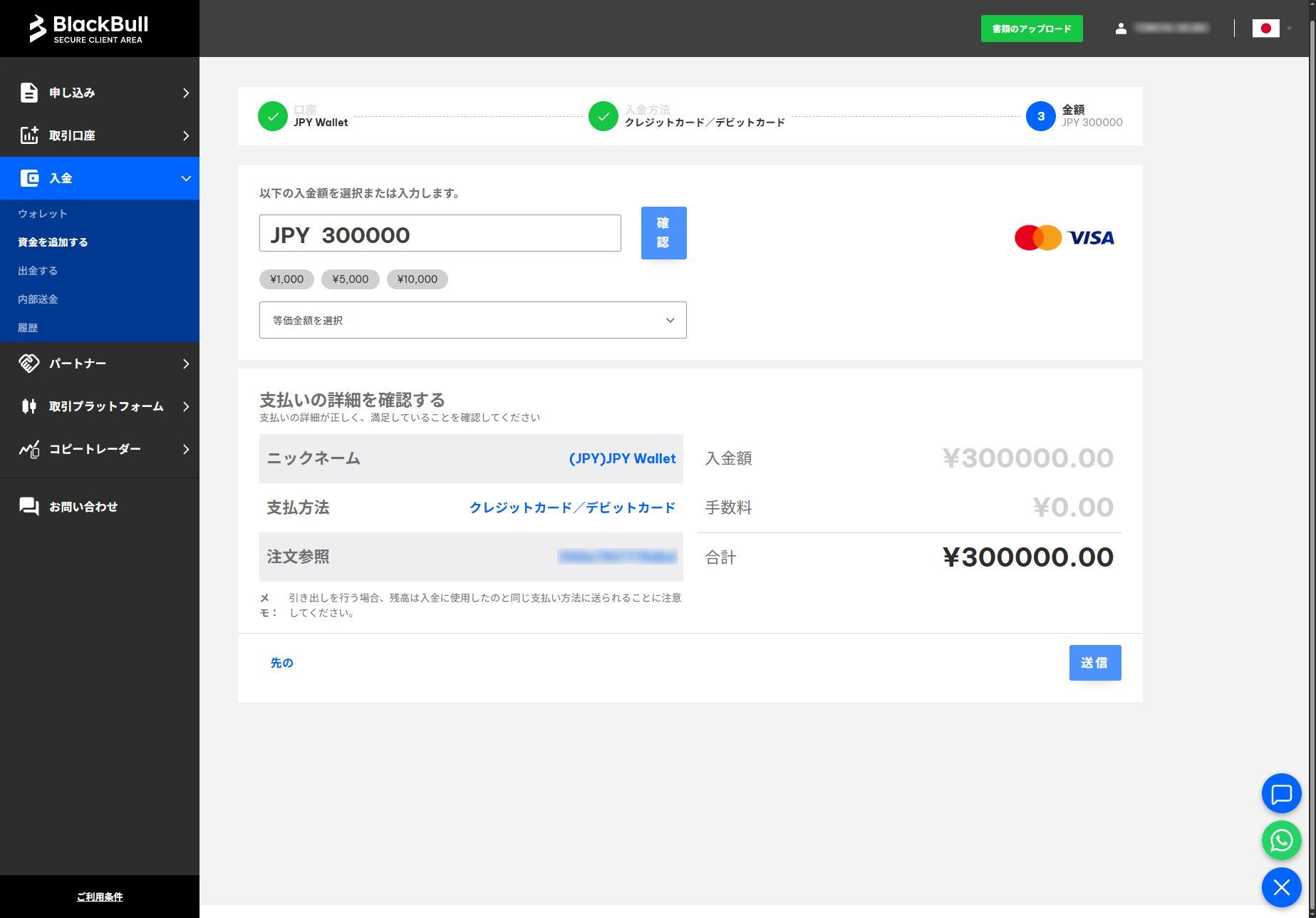Select the ¥10,000 amount chip
Image resolution: width=1316 pixels, height=918 pixels.
417,279
